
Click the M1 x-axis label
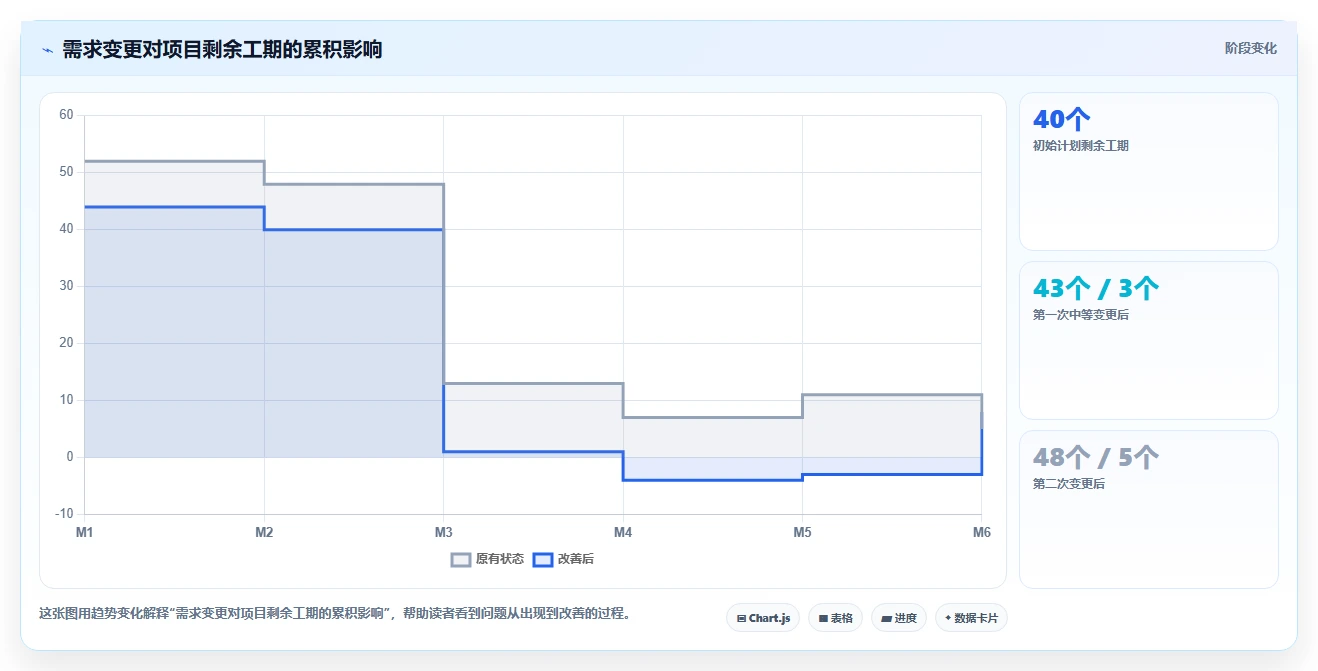85,532
